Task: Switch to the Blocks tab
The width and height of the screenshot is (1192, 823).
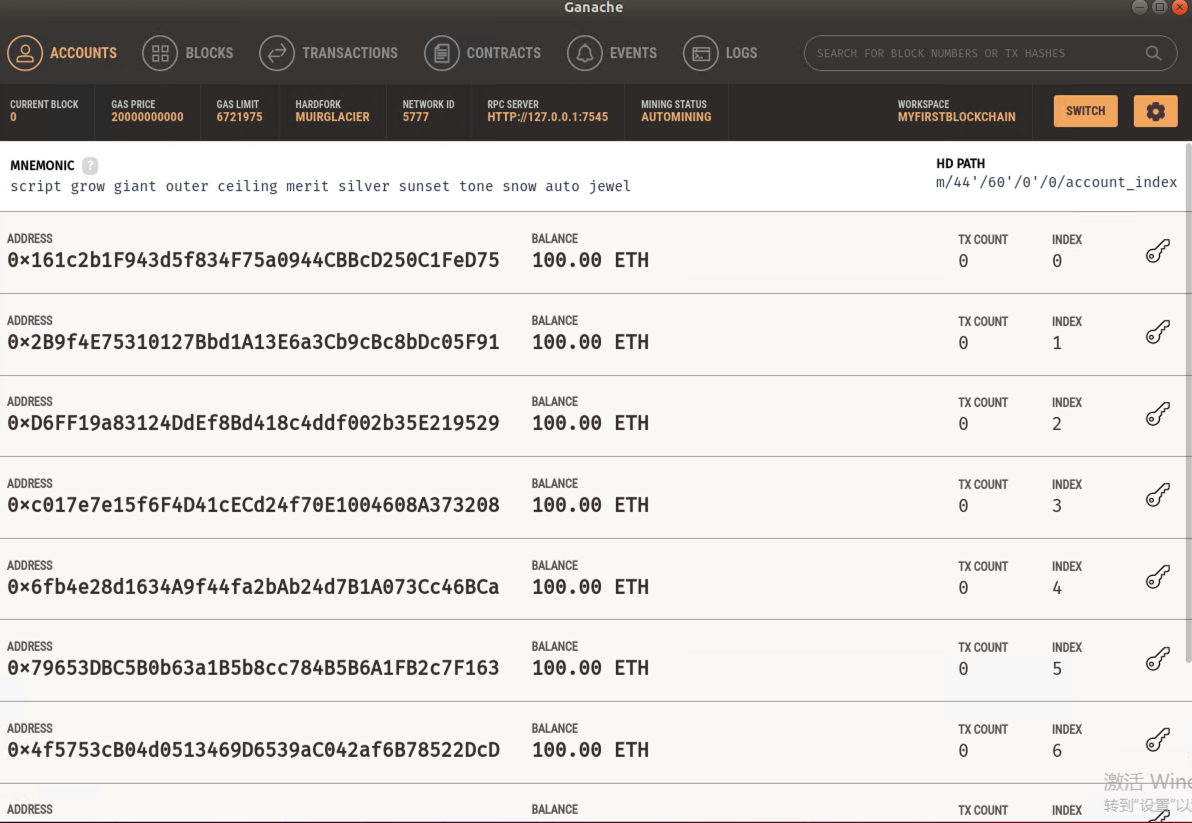Action: (x=188, y=53)
